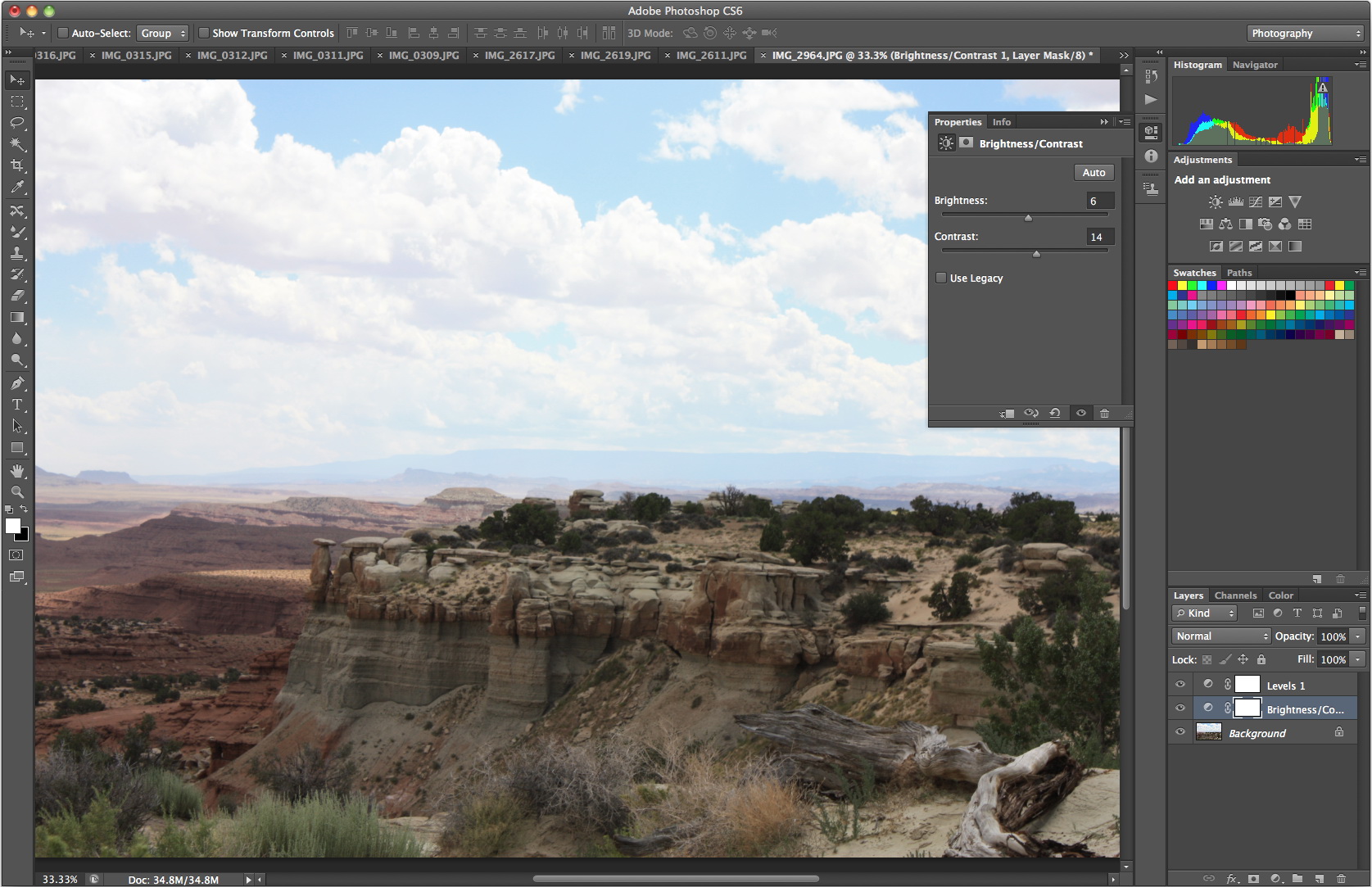Check the Auto-Select option

[62, 33]
